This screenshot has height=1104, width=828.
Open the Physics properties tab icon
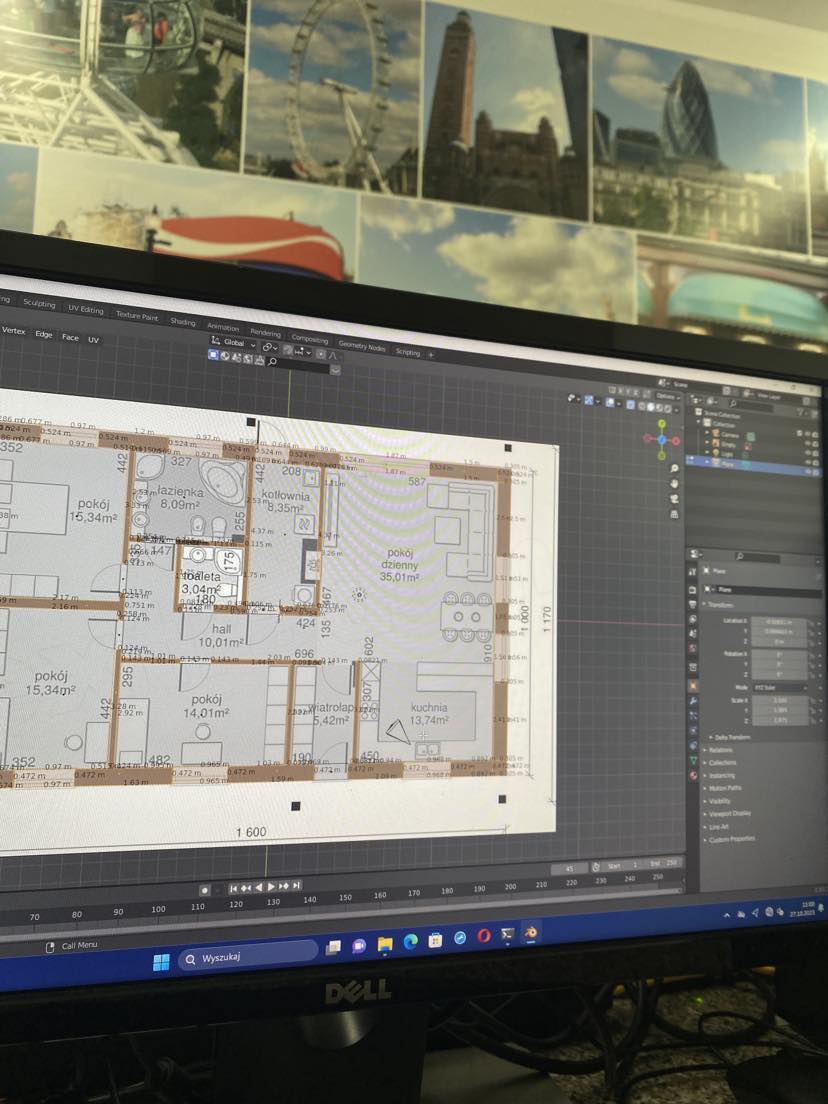pos(693,729)
